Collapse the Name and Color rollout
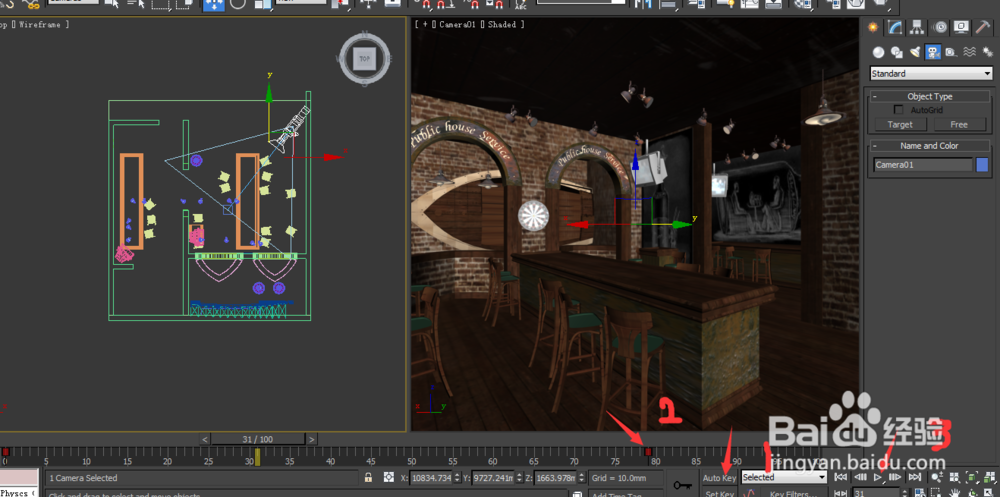The image size is (1000, 497). (929, 145)
